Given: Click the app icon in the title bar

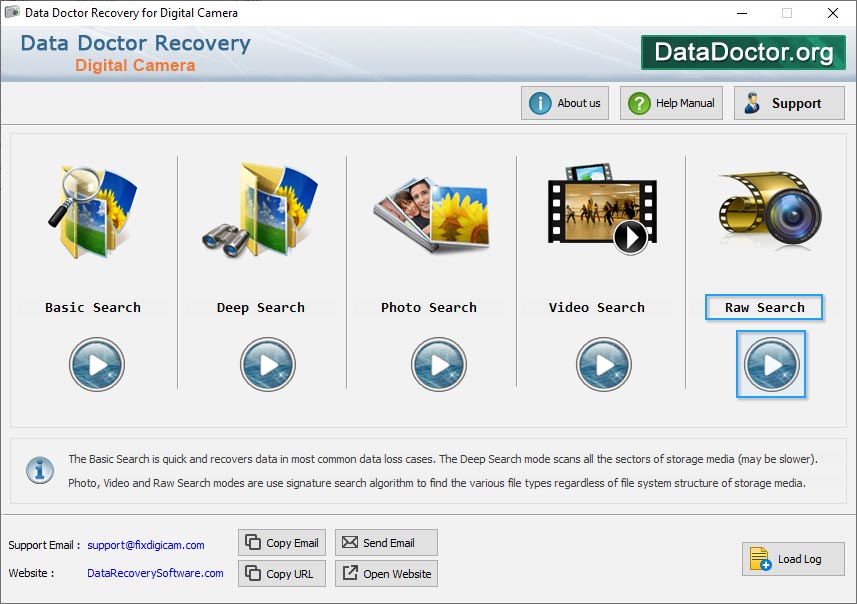Looking at the screenshot, I should pyautogui.click(x=12, y=12).
